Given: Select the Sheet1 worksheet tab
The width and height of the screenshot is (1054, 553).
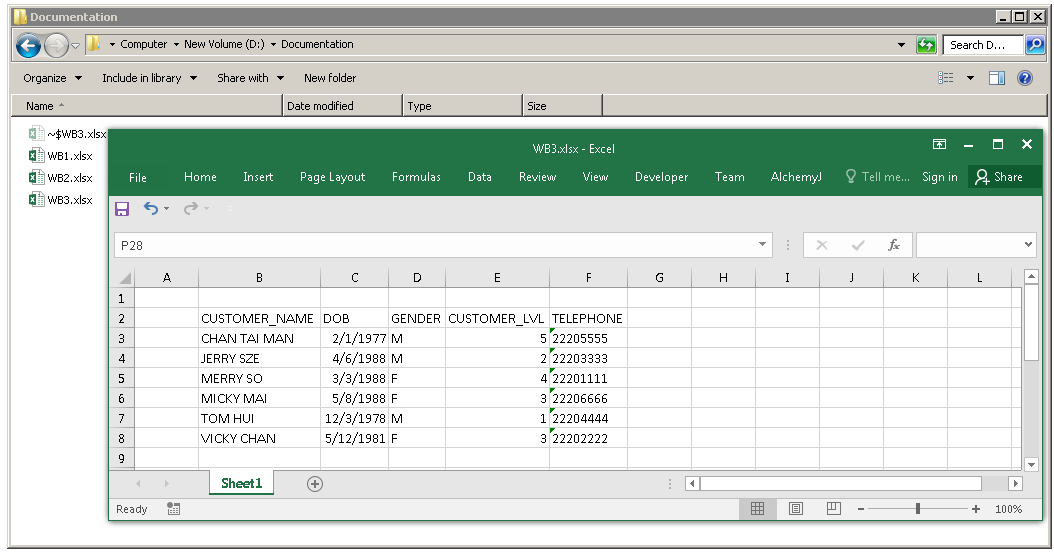Looking at the screenshot, I should pos(241,484).
